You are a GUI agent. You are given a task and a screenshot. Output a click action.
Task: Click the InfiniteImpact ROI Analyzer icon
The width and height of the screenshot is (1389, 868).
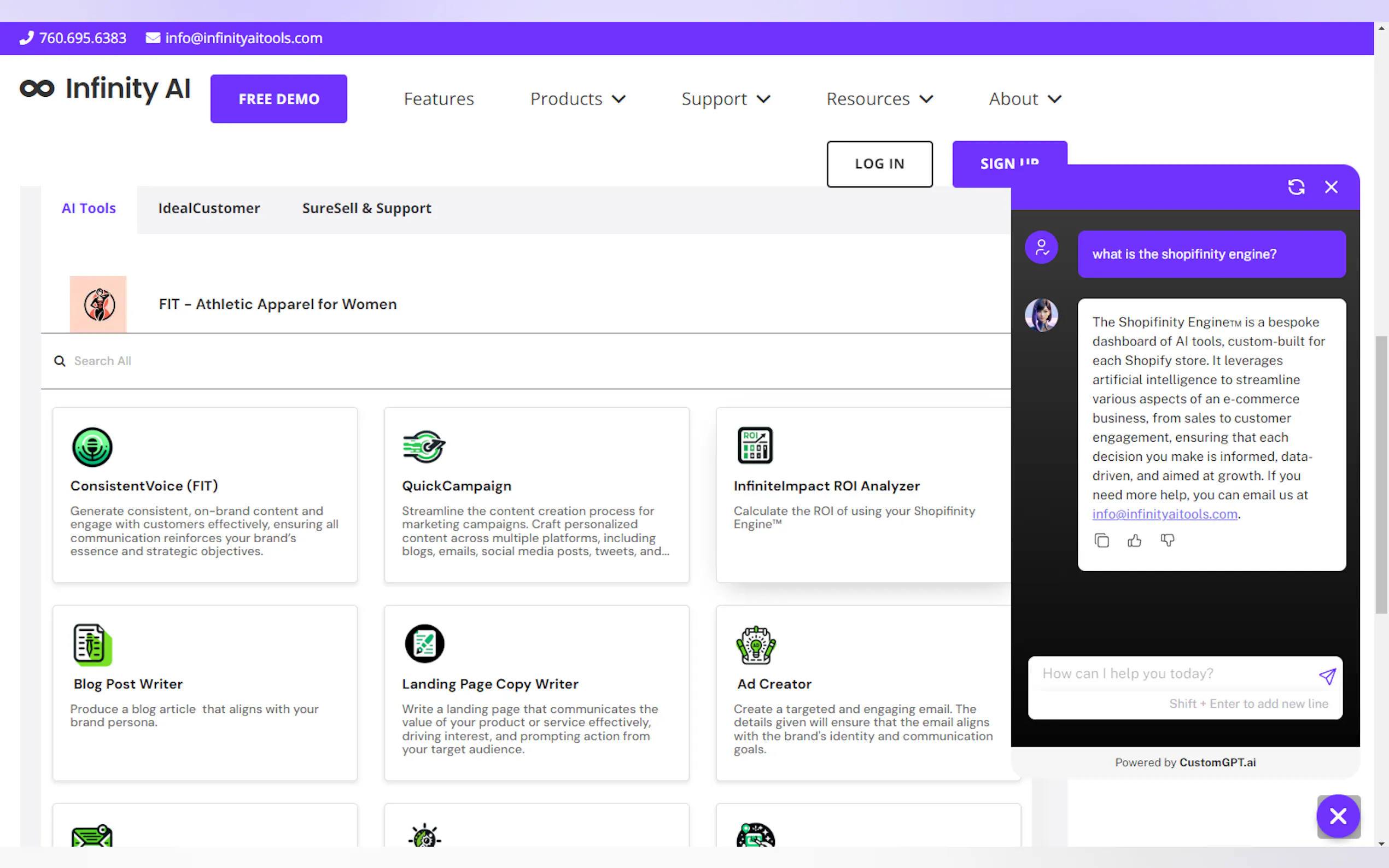pyautogui.click(x=755, y=445)
